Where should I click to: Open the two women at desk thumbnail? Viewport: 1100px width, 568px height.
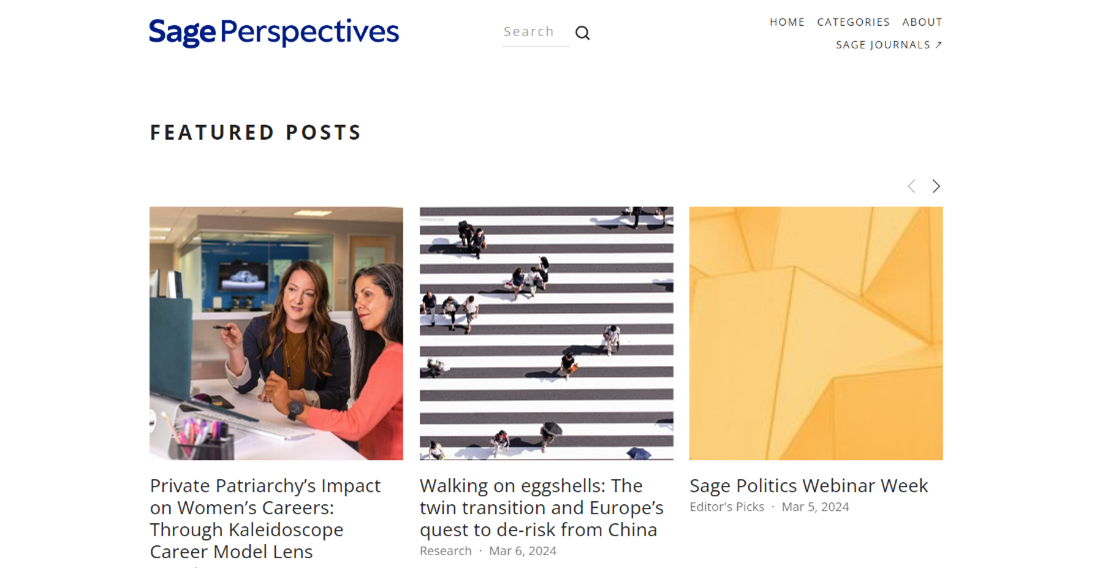point(276,333)
